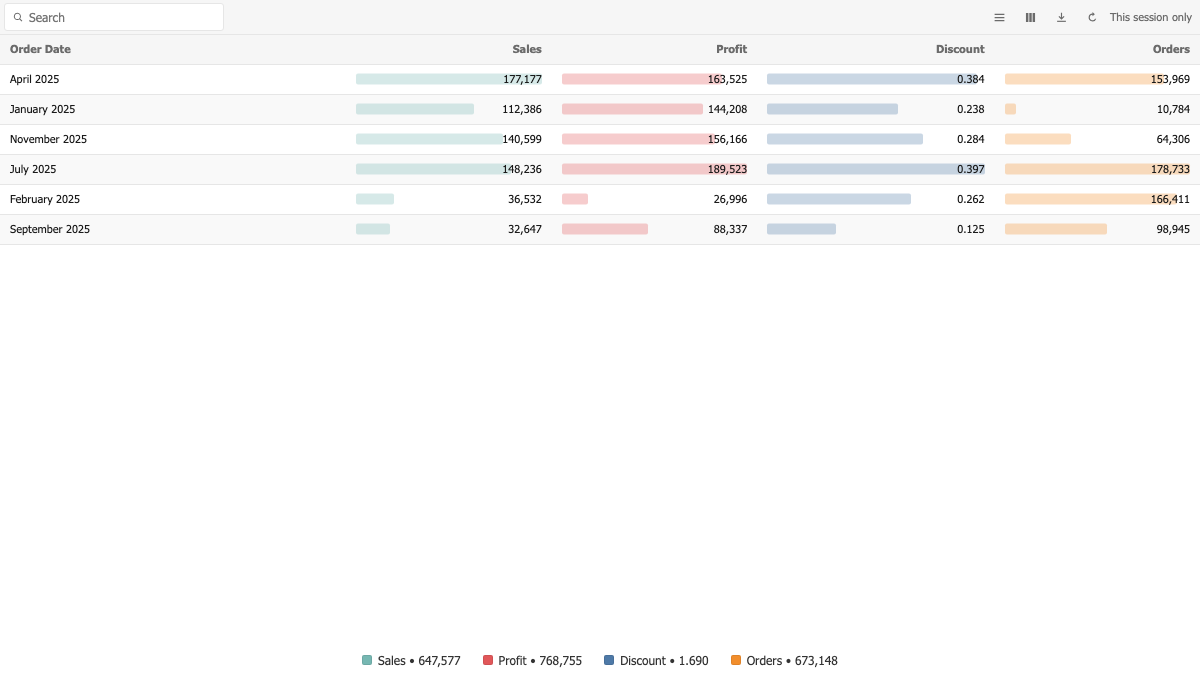Screen dimensions: 1200x680
Task: Click the Search input field
Action: click(114, 17)
